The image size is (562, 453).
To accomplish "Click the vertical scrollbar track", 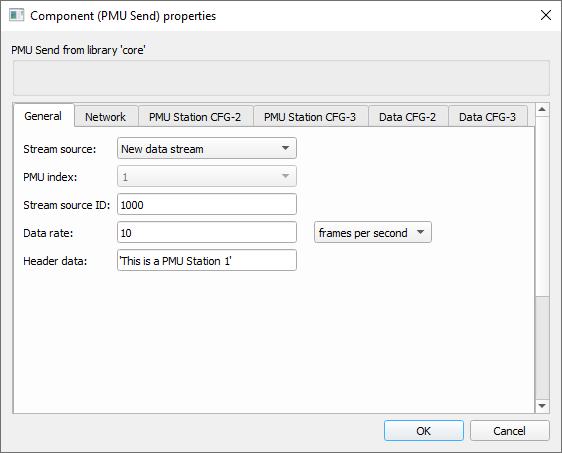I will coord(542,348).
